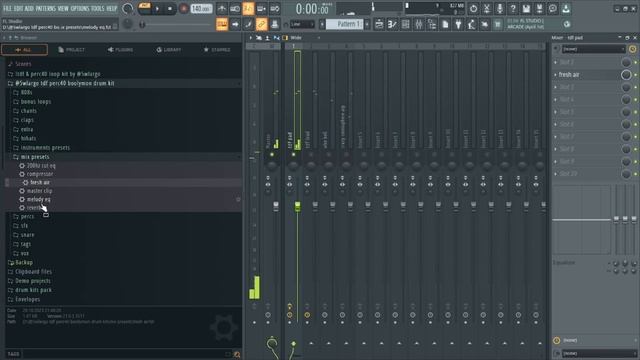Click the tempo tapper person icon

pos(471,24)
